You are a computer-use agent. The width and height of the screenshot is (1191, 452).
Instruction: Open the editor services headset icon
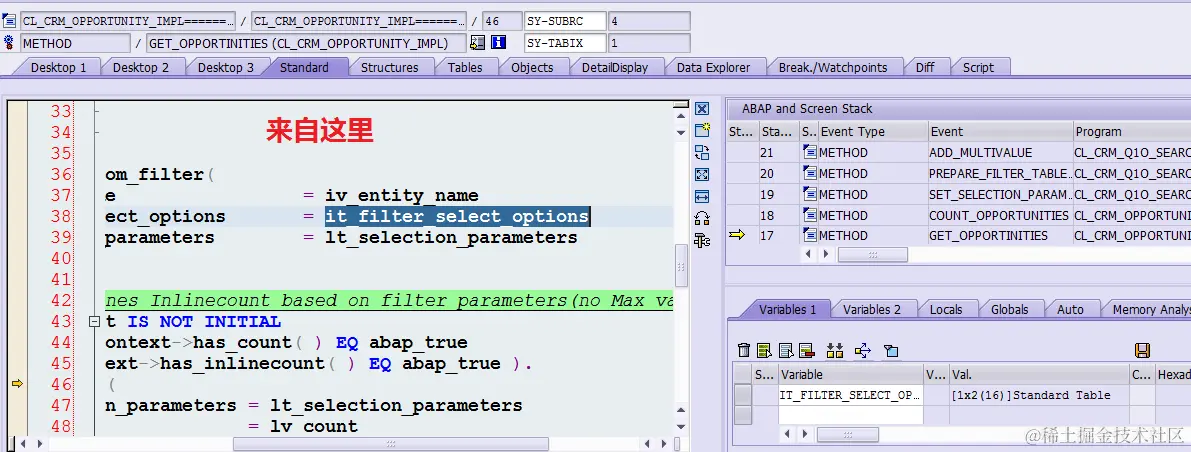point(702,219)
